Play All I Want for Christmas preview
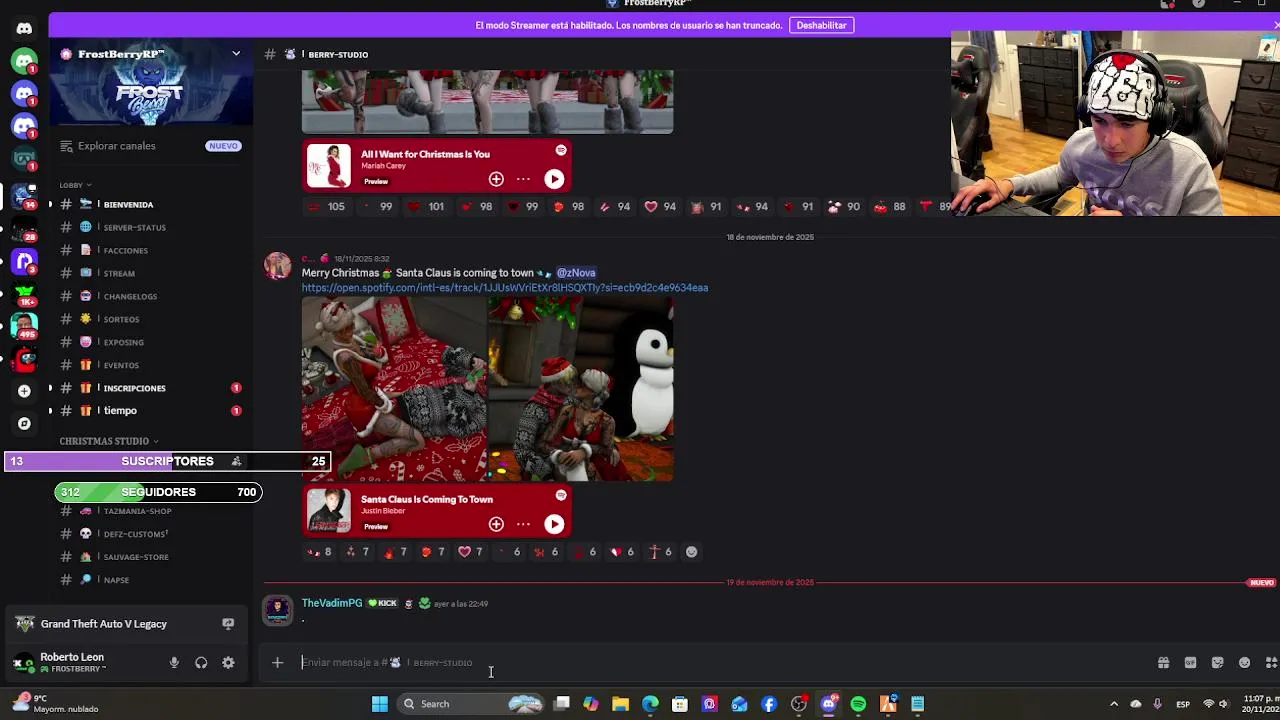 pos(554,179)
